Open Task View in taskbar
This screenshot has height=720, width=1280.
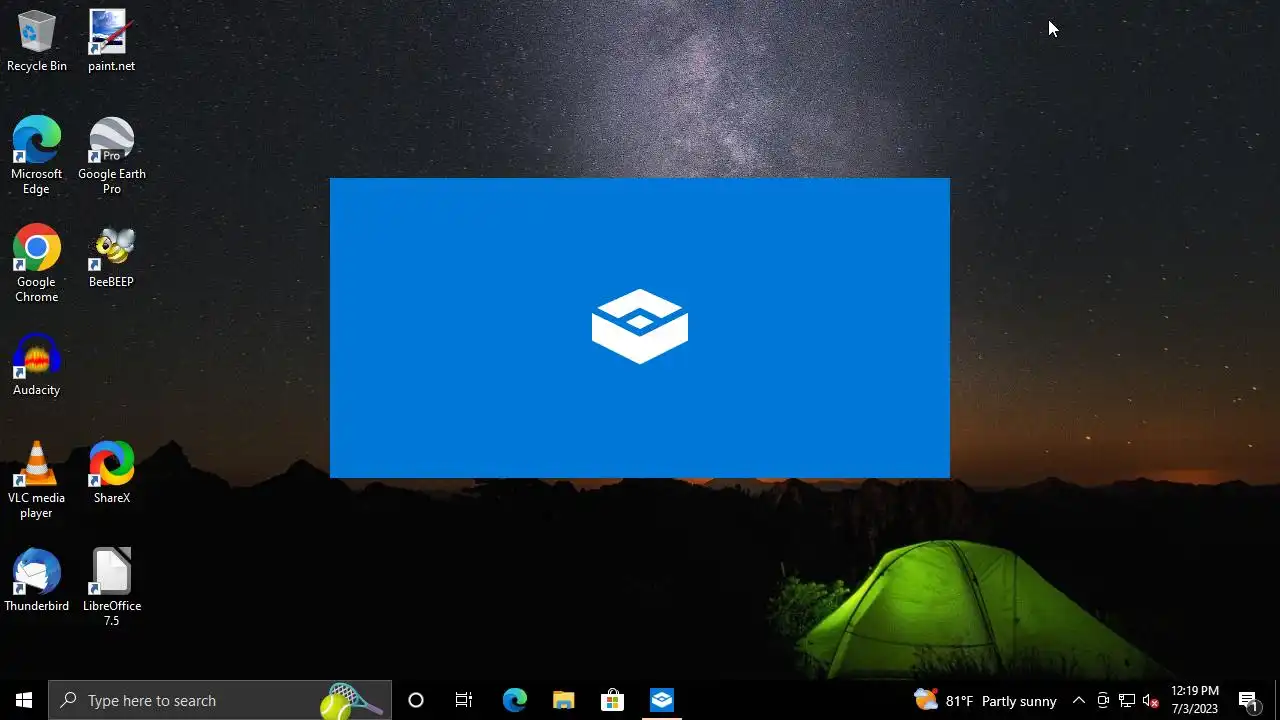click(464, 700)
